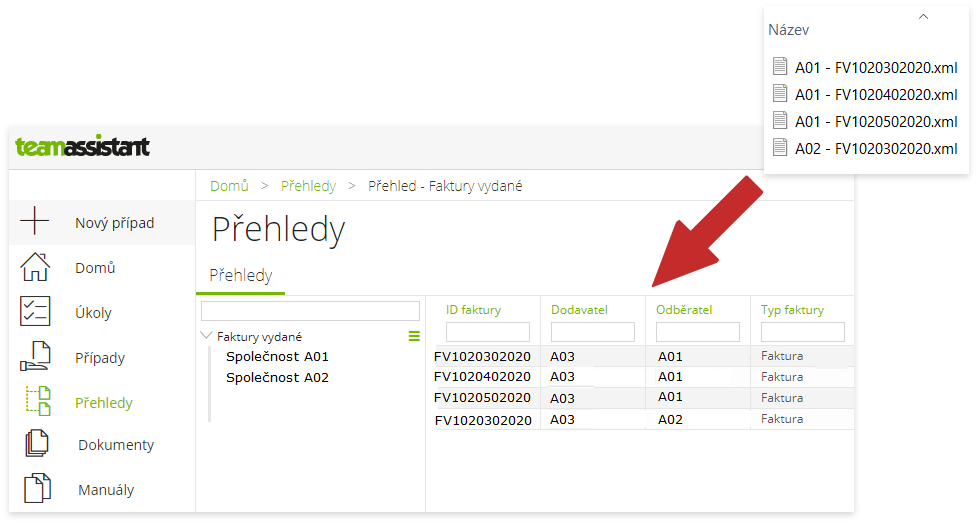This screenshot has width=978, height=524.
Task: Sort by the Dodavatel column header
Action: tap(579, 309)
